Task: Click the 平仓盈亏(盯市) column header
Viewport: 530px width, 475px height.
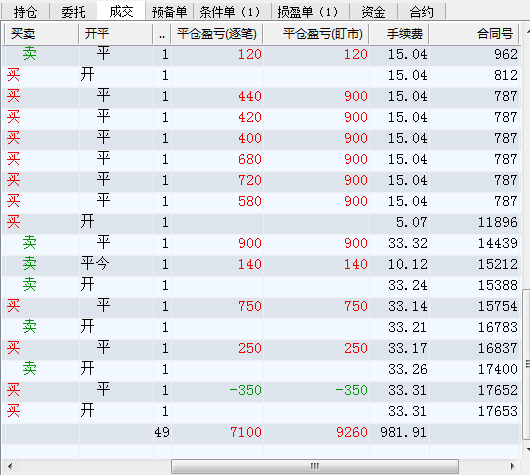Action: 316,33
